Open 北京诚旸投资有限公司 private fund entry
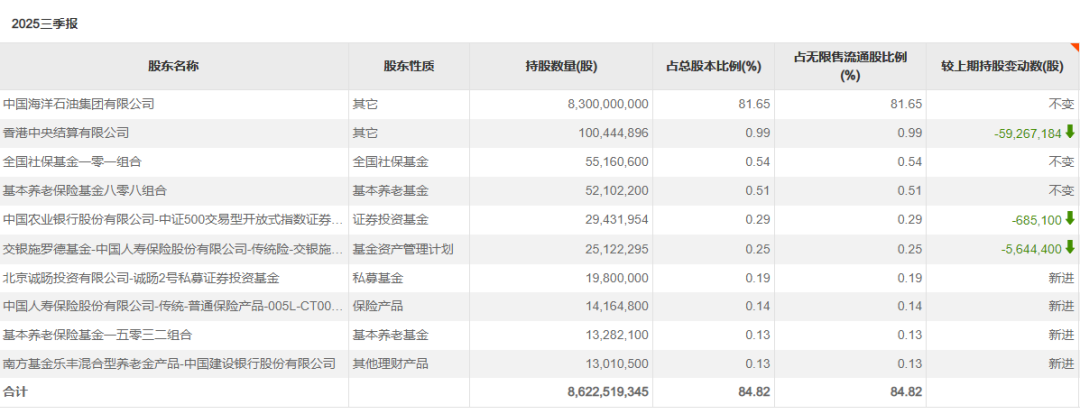1080x414 pixels. (141, 277)
